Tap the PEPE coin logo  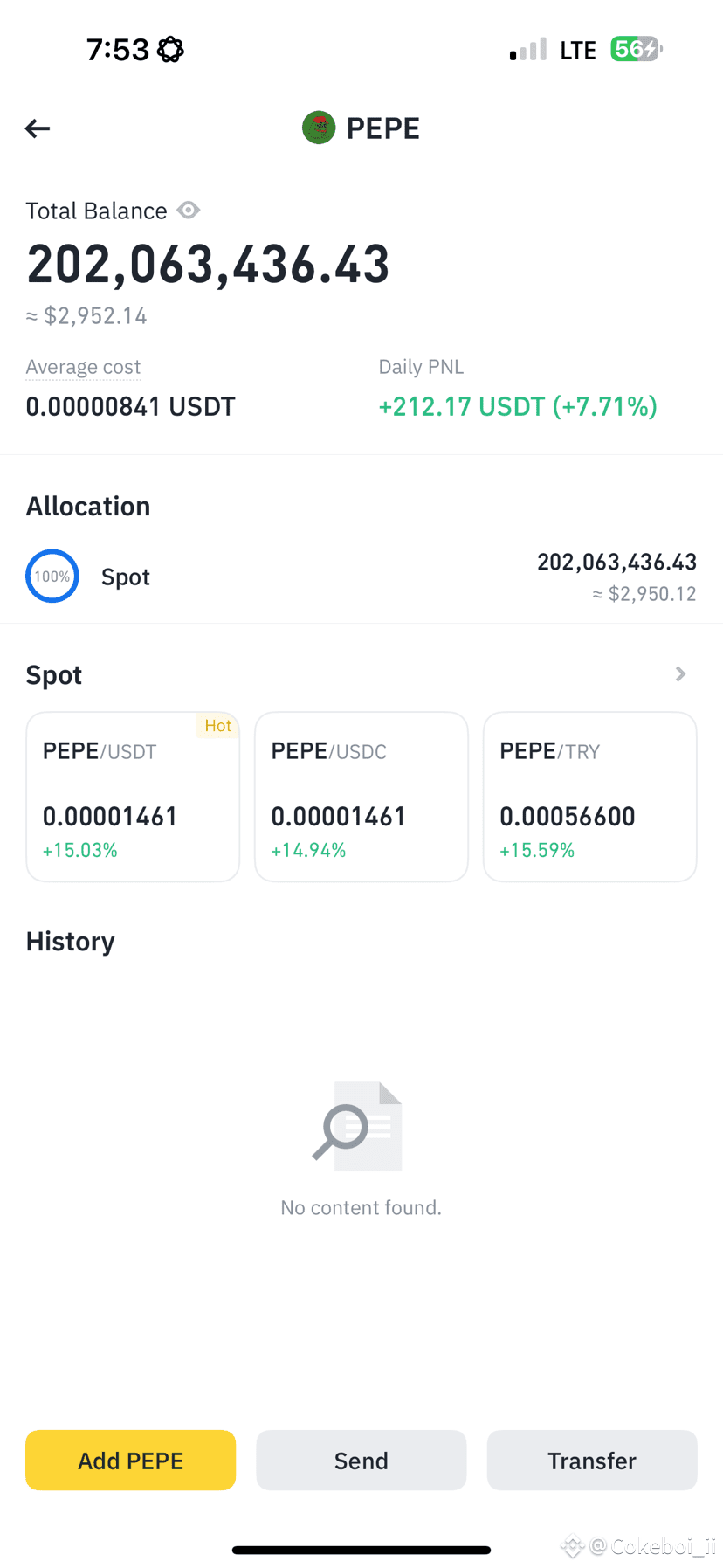point(319,128)
